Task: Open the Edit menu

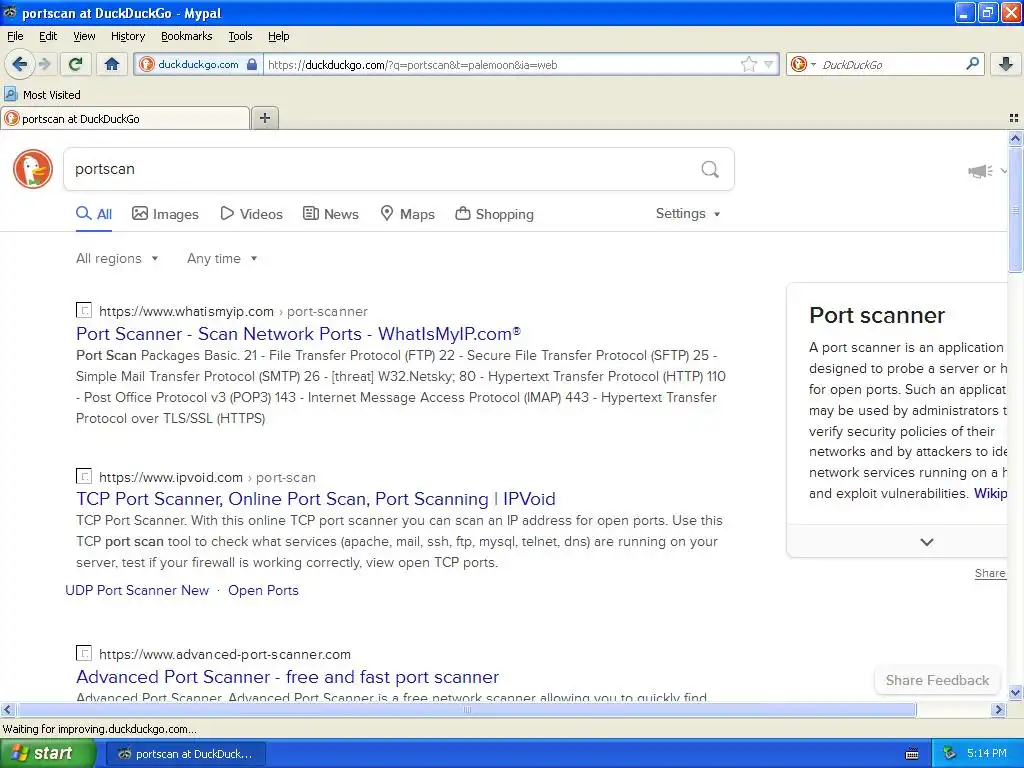Action: pyautogui.click(x=48, y=36)
